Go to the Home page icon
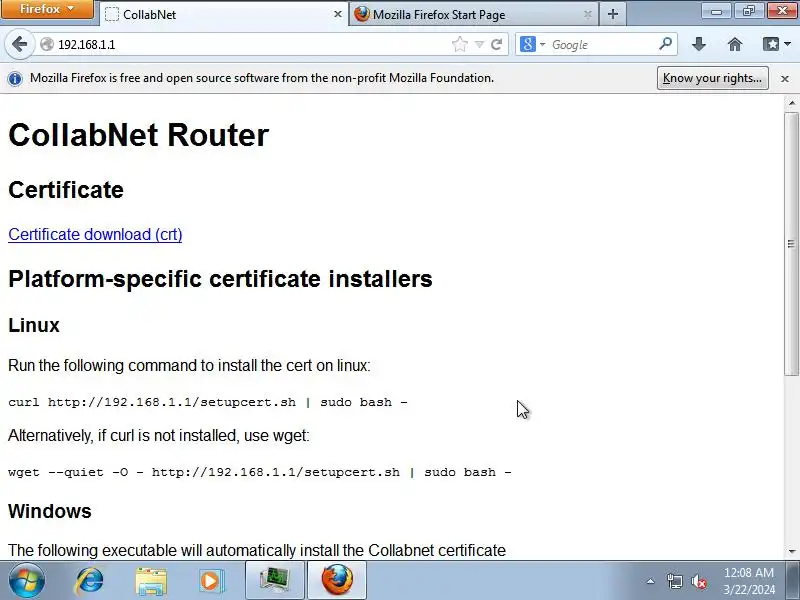Image resolution: width=800 pixels, height=600 pixels. point(735,44)
